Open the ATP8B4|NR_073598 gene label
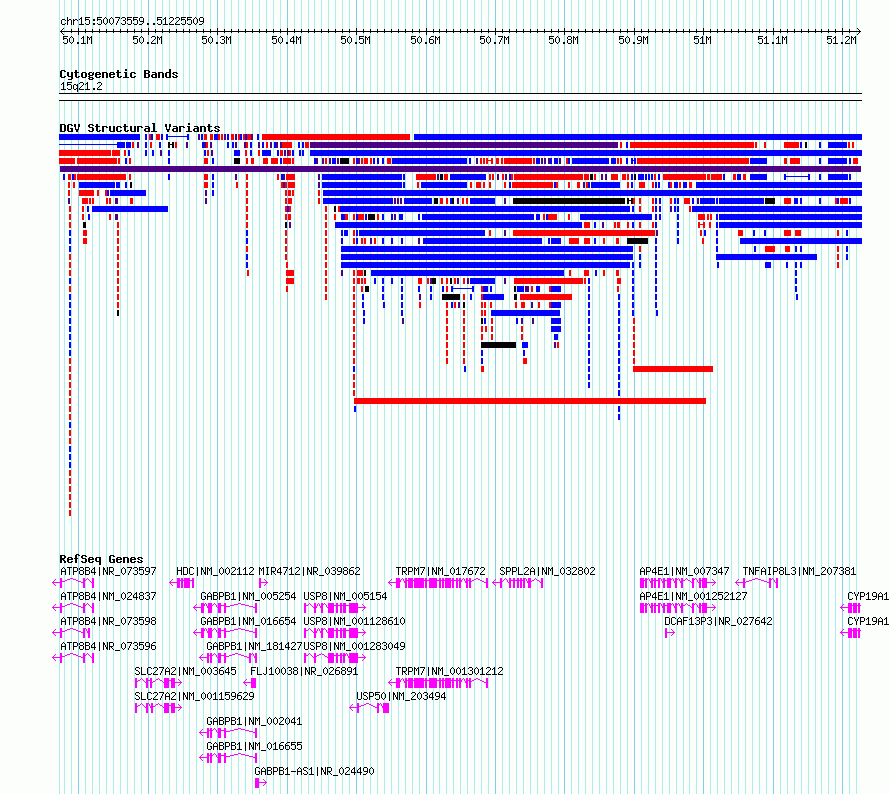Image resolution: width=890 pixels, height=794 pixels. [x=108, y=621]
